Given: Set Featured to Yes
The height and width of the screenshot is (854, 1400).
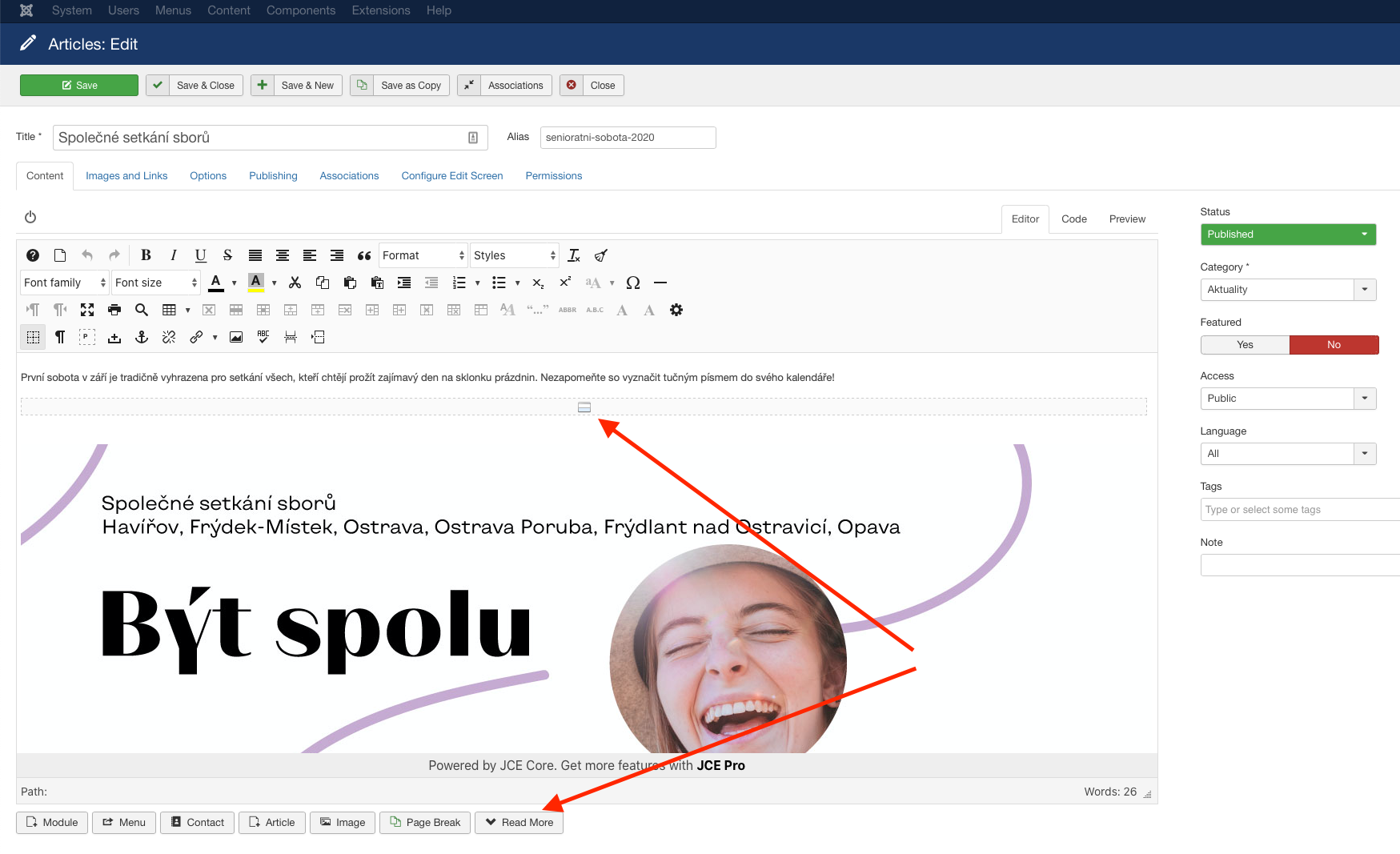Looking at the screenshot, I should pos(1245,345).
